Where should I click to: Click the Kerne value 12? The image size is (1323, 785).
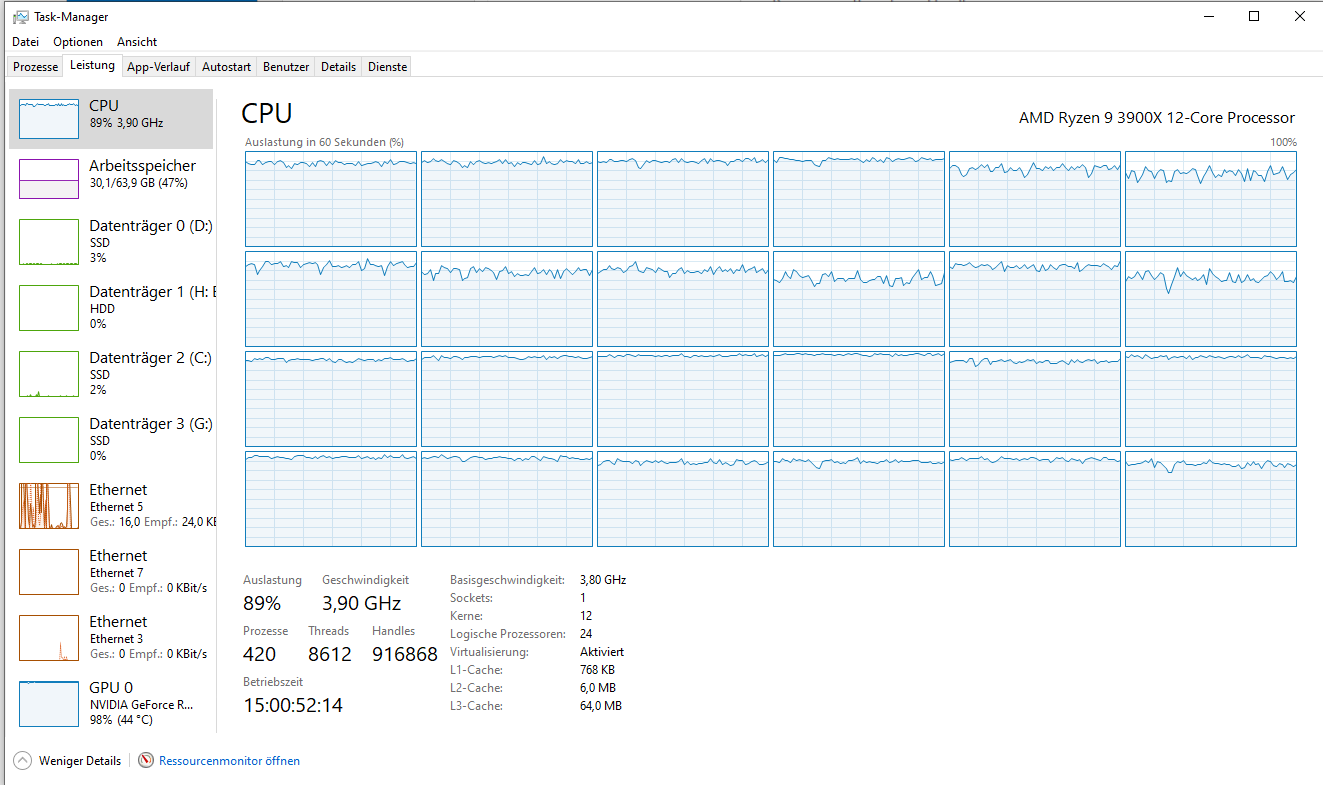pos(586,616)
